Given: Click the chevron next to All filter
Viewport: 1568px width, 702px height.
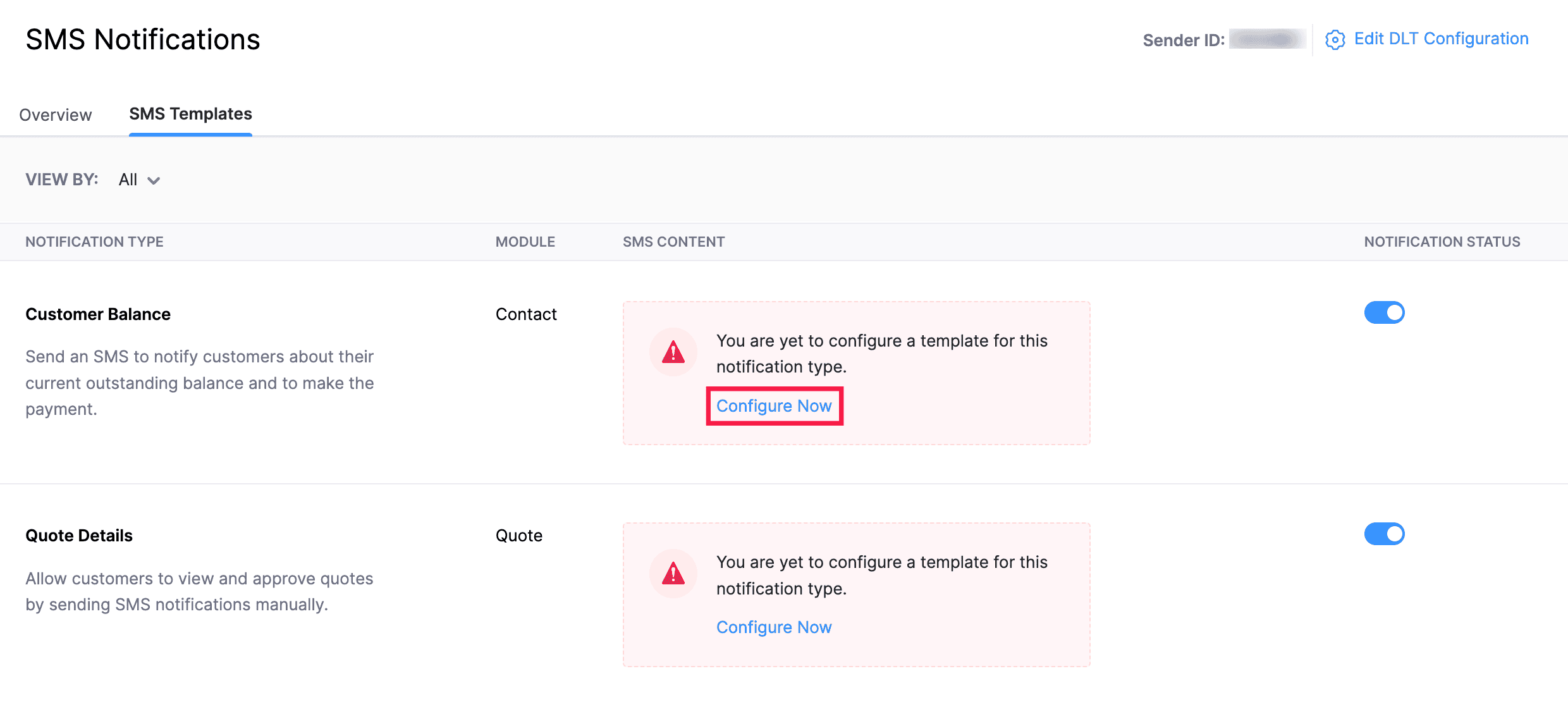Looking at the screenshot, I should [x=154, y=181].
